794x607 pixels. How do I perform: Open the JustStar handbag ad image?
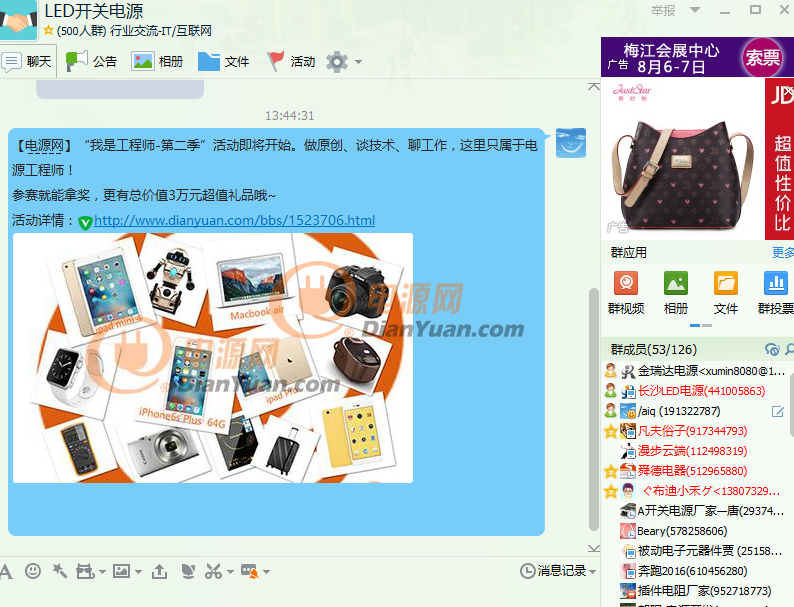[x=683, y=158]
